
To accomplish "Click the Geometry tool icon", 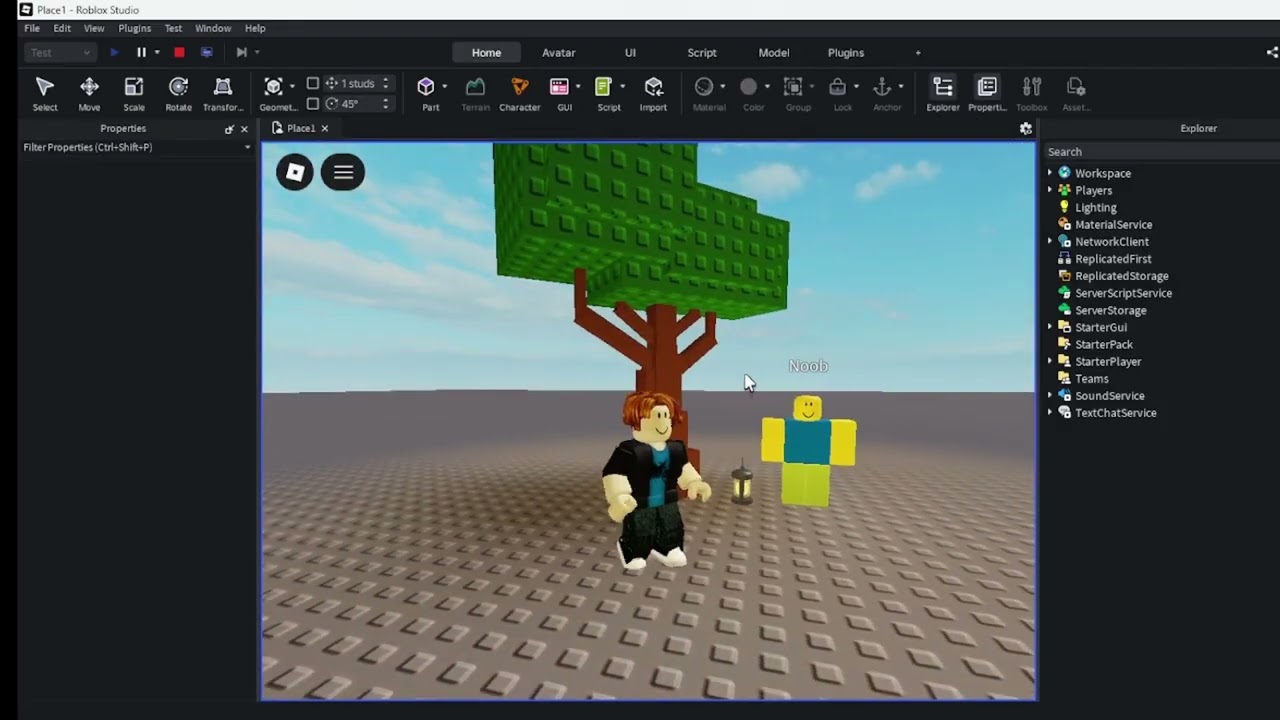I will pos(273,87).
